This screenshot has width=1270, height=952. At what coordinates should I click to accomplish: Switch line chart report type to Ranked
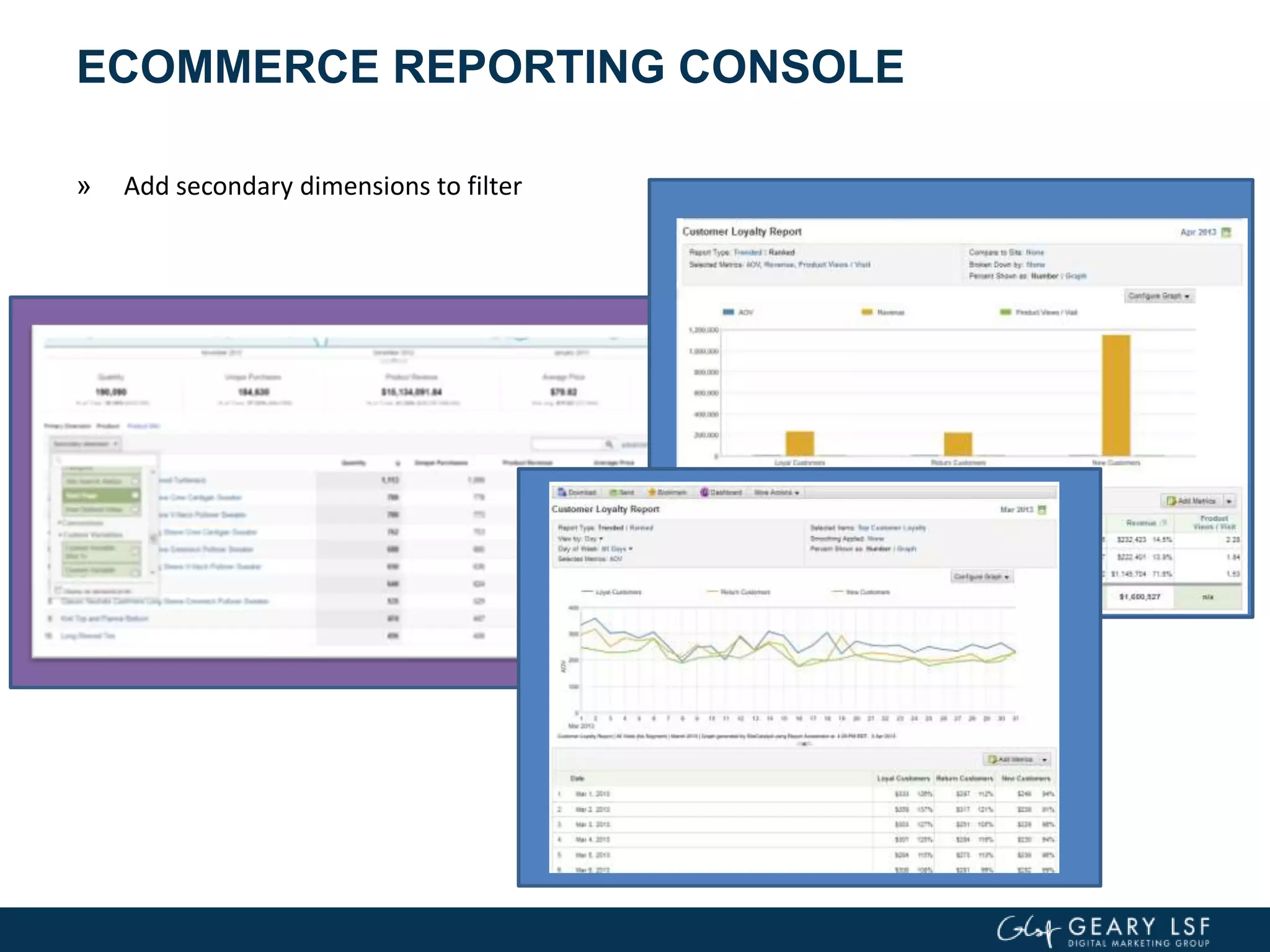click(641, 528)
